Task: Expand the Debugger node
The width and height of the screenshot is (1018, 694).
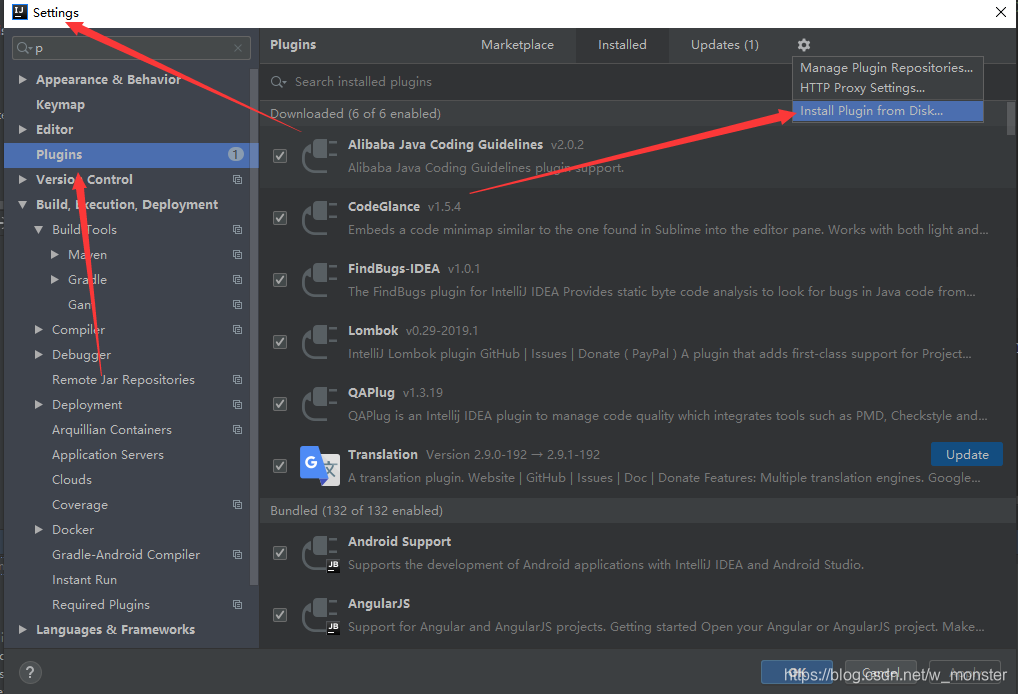Action: (39, 354)
